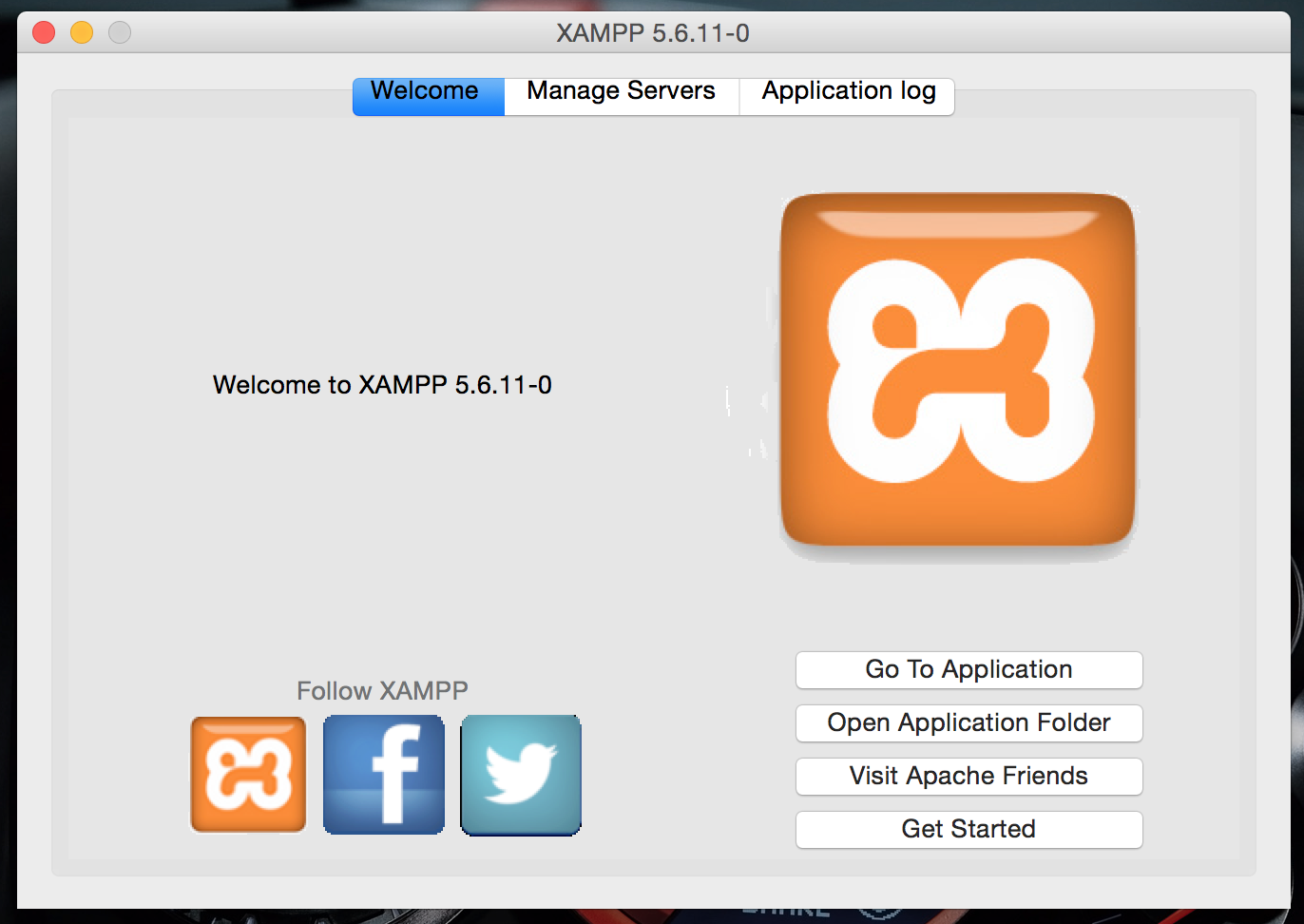Click the Visit Apache Friends button

tap(968, 776)
